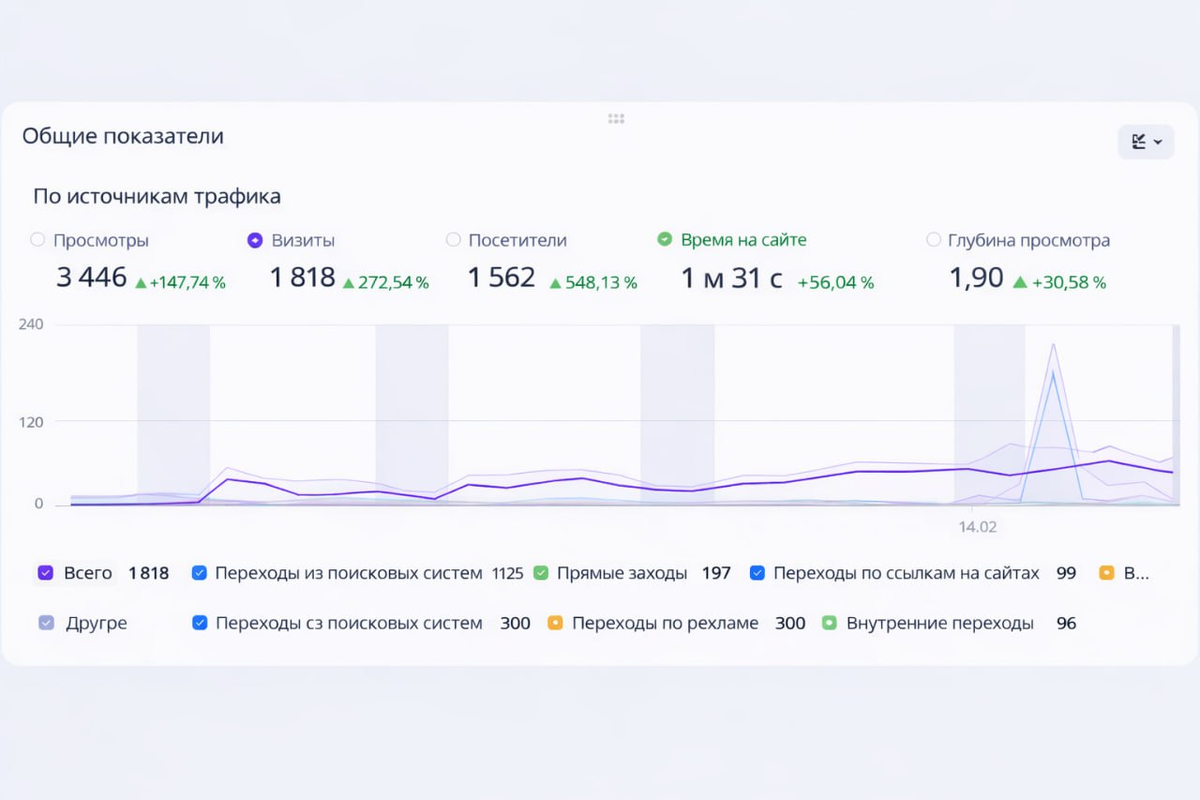
Task: Select the Просмотры metric
Action: [x=38, y=240]
